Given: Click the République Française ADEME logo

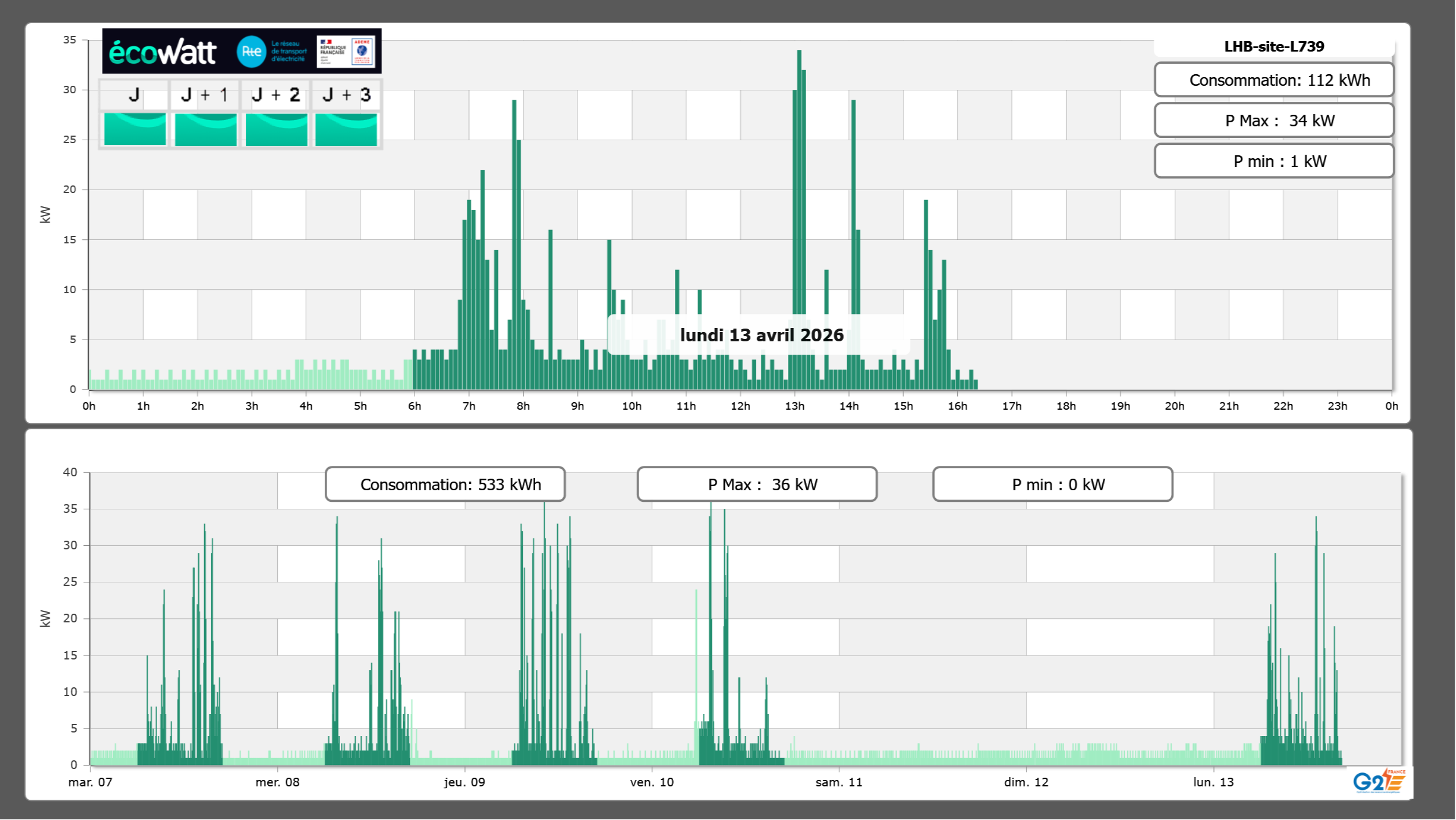Looking at the screenshot, I should (346, 52).
